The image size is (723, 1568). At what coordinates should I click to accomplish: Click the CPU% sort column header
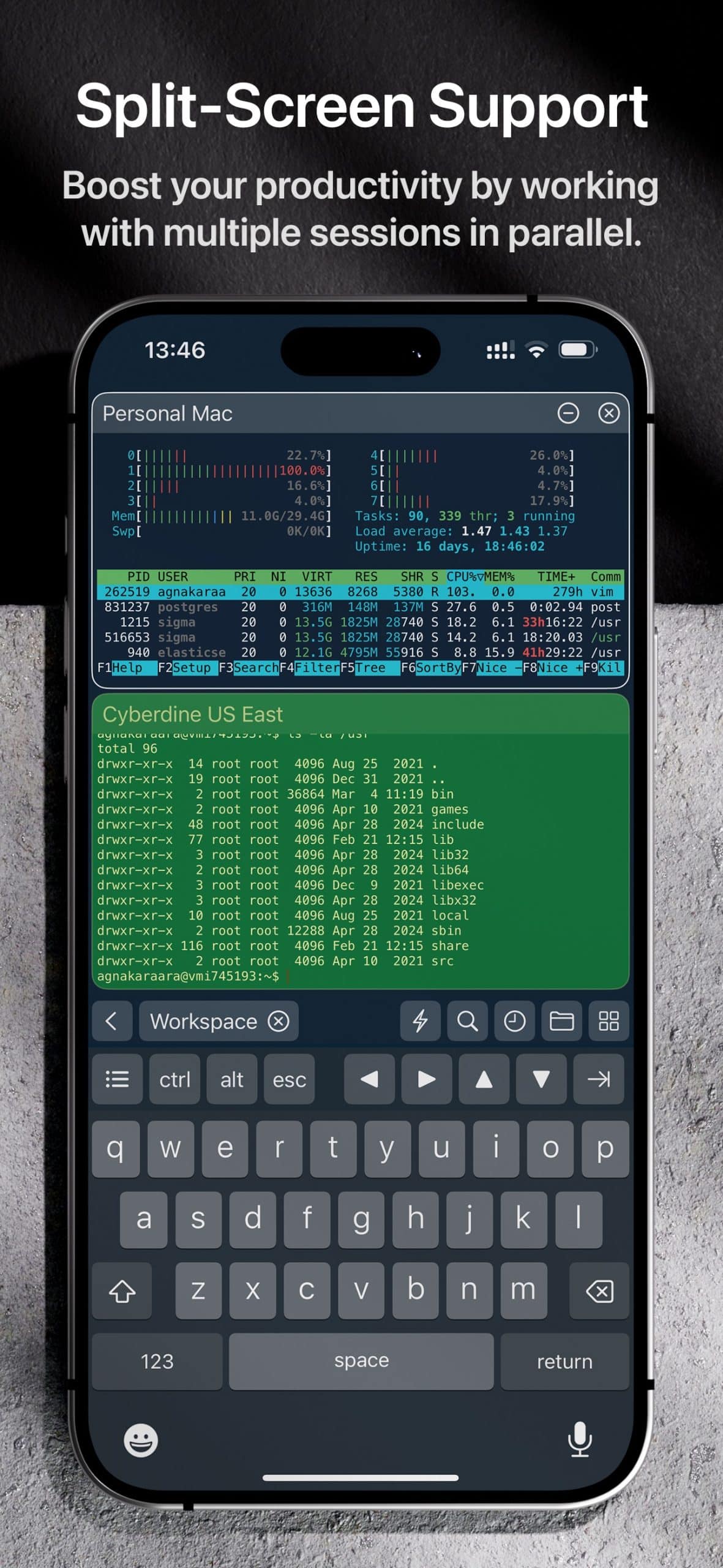(x=465, y=577)
